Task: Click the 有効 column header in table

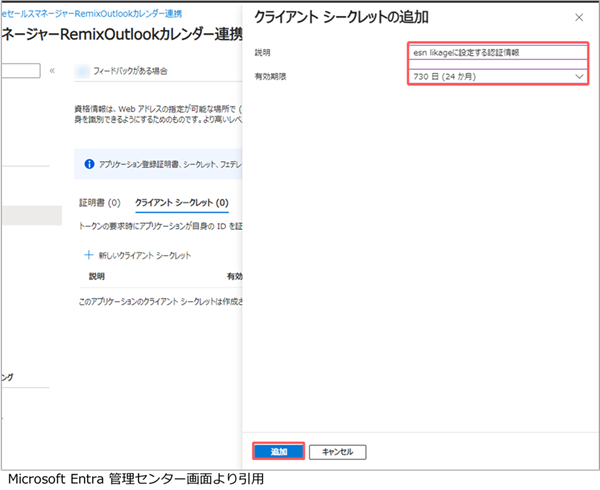Action: click(x=234, y=276)
